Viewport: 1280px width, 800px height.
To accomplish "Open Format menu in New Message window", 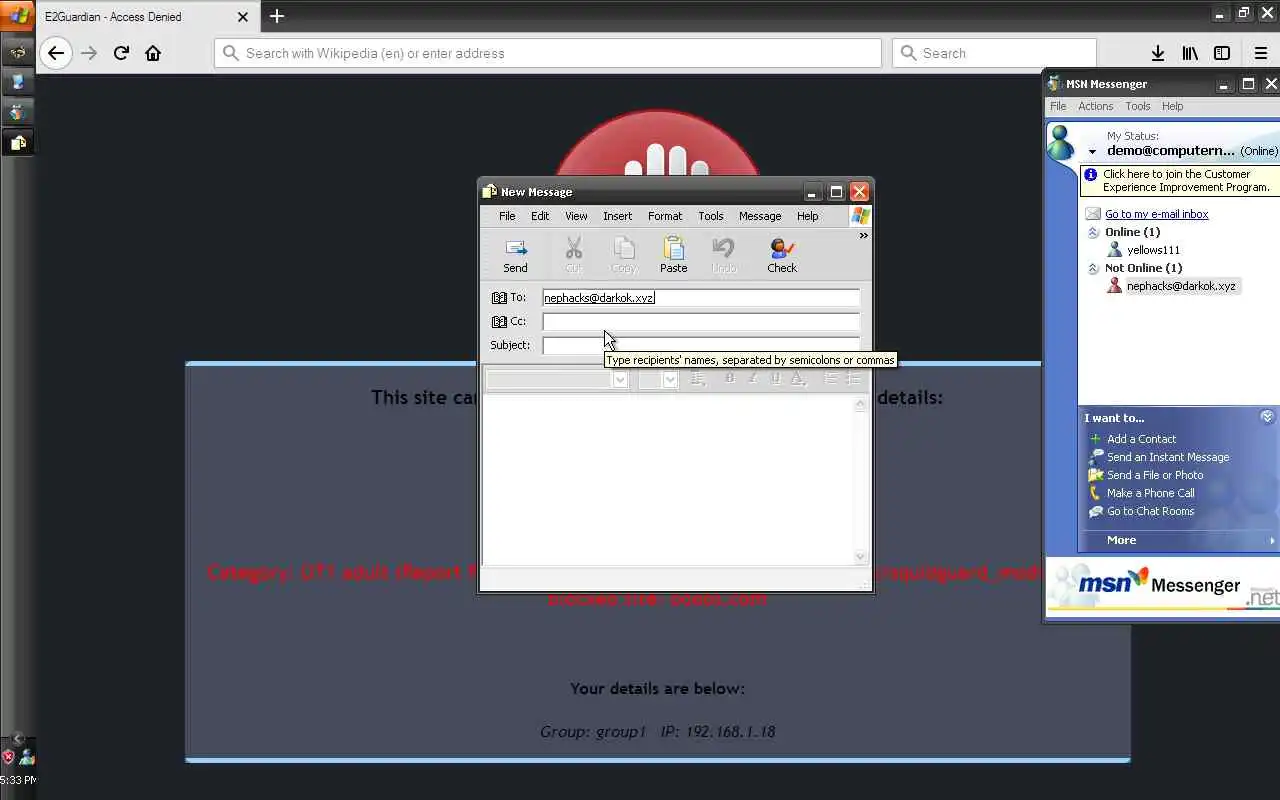I will click(665, 216).
